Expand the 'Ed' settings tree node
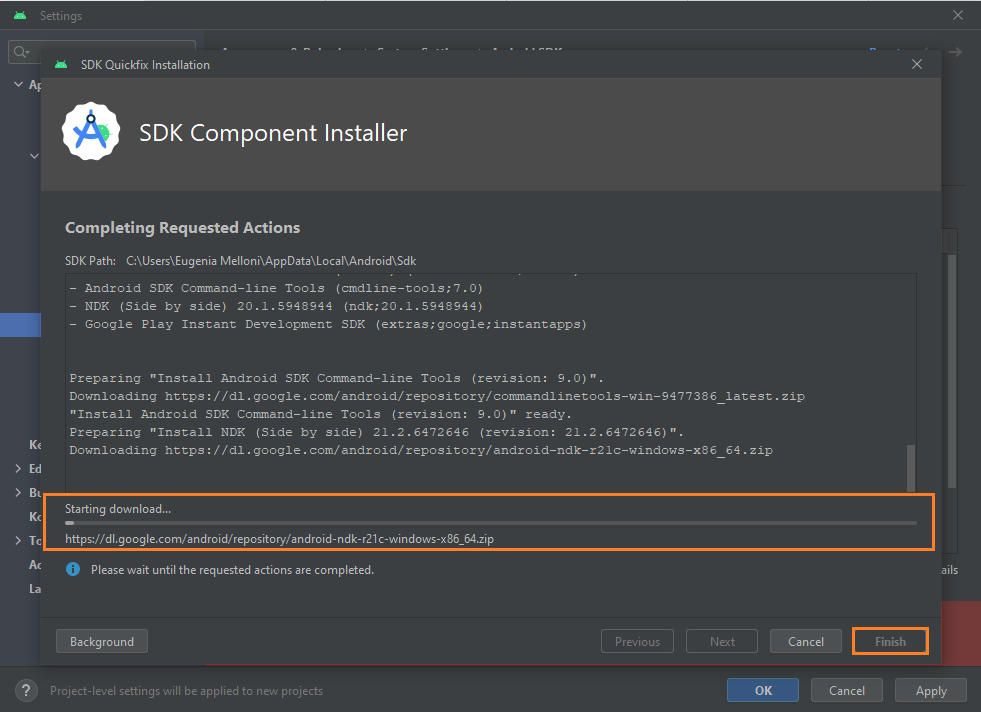Image resolution: width=981 pixels, height=712 pixels. click(x=18, y=469)
